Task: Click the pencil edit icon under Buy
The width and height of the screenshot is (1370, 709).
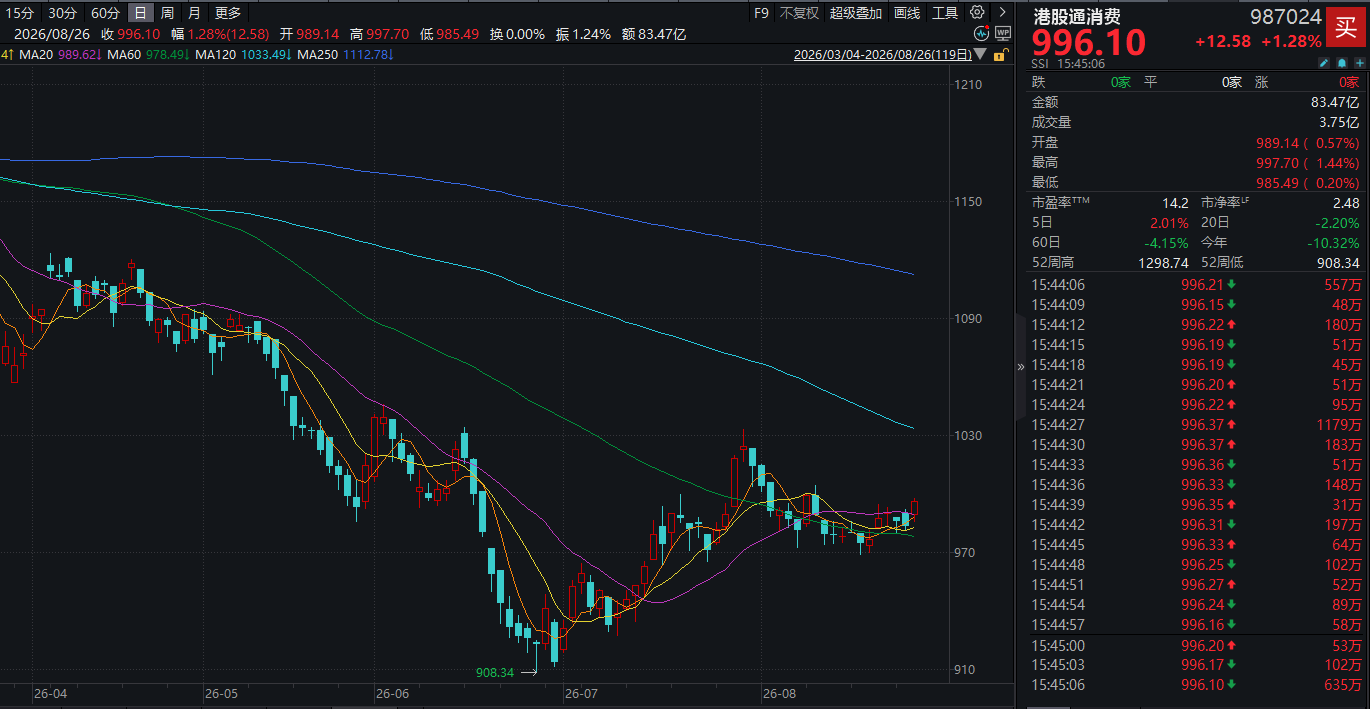Action: (1324, 62)
